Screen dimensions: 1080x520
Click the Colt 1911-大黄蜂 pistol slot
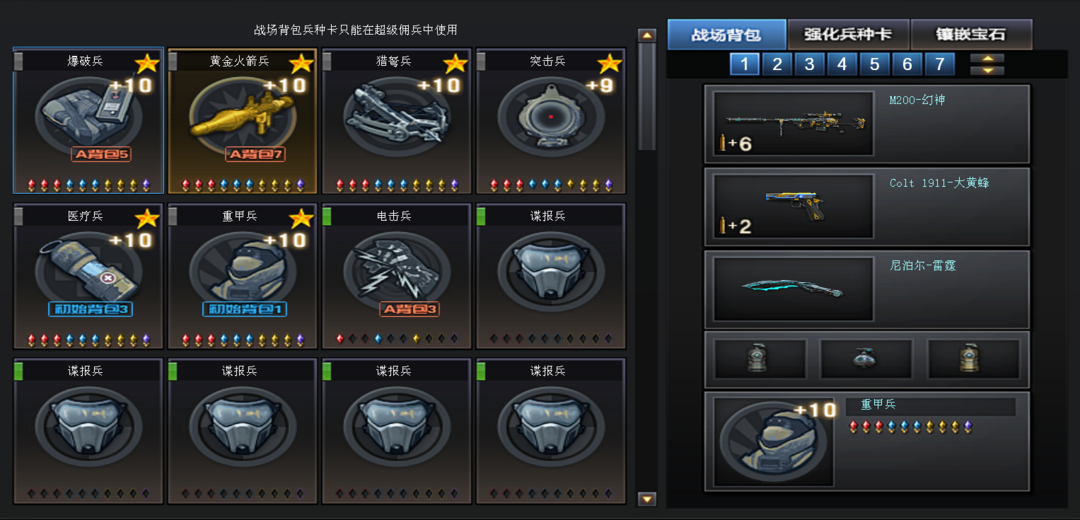click(x=866, y=207)
